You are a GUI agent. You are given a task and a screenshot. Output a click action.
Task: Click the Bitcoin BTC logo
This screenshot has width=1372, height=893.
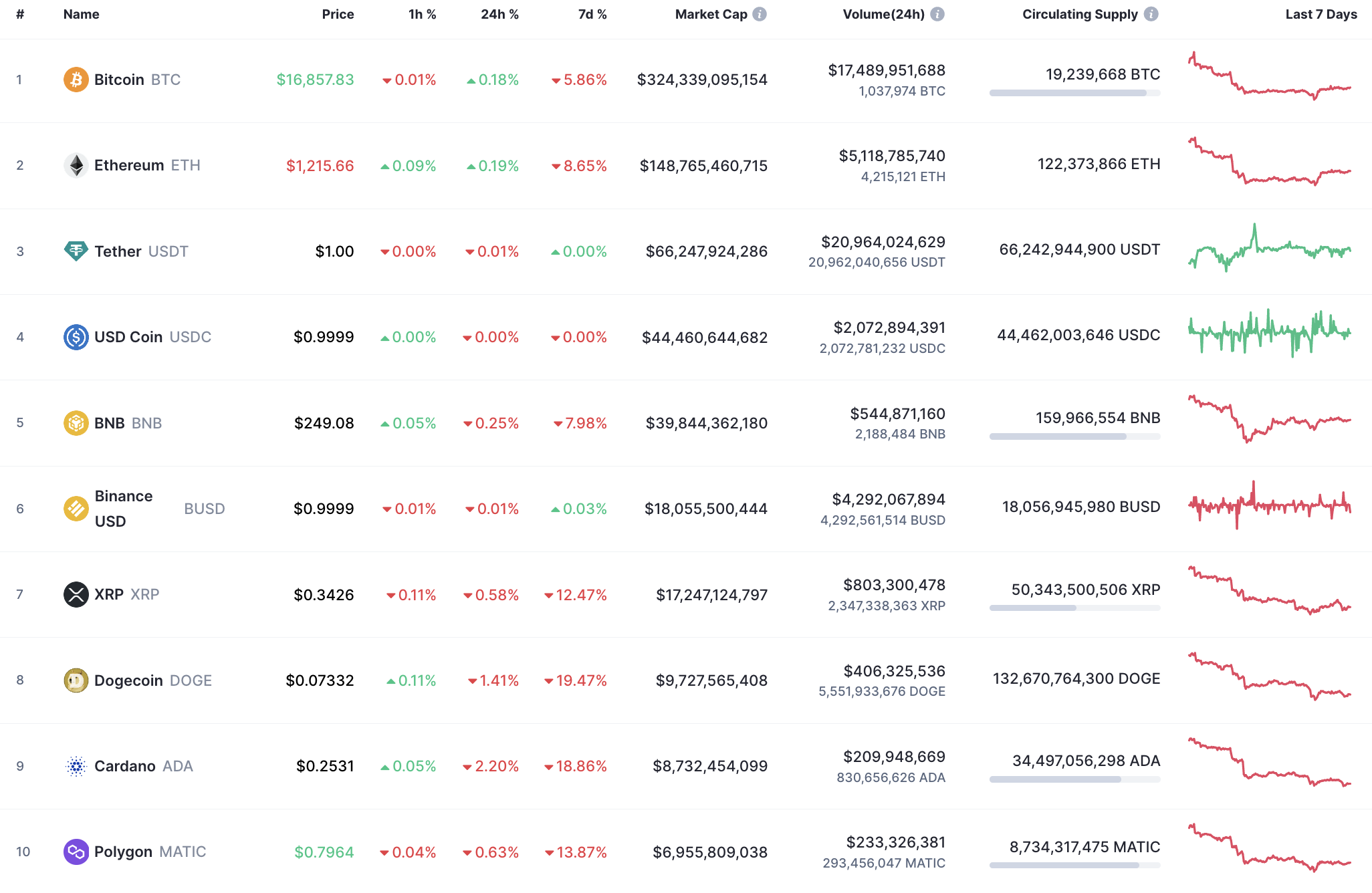(x=76, y=79)
